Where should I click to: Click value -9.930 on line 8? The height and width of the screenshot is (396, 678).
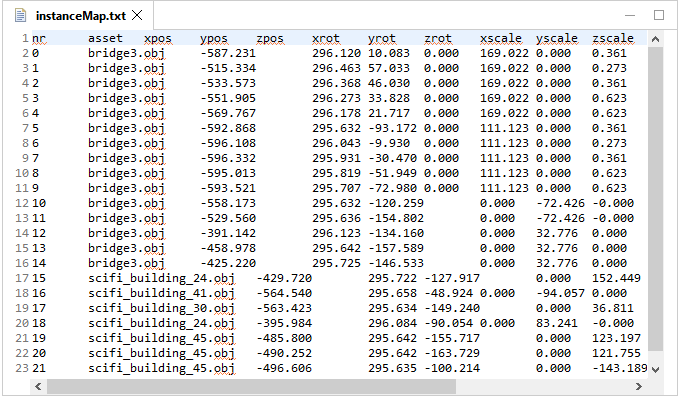click(389, 143)
